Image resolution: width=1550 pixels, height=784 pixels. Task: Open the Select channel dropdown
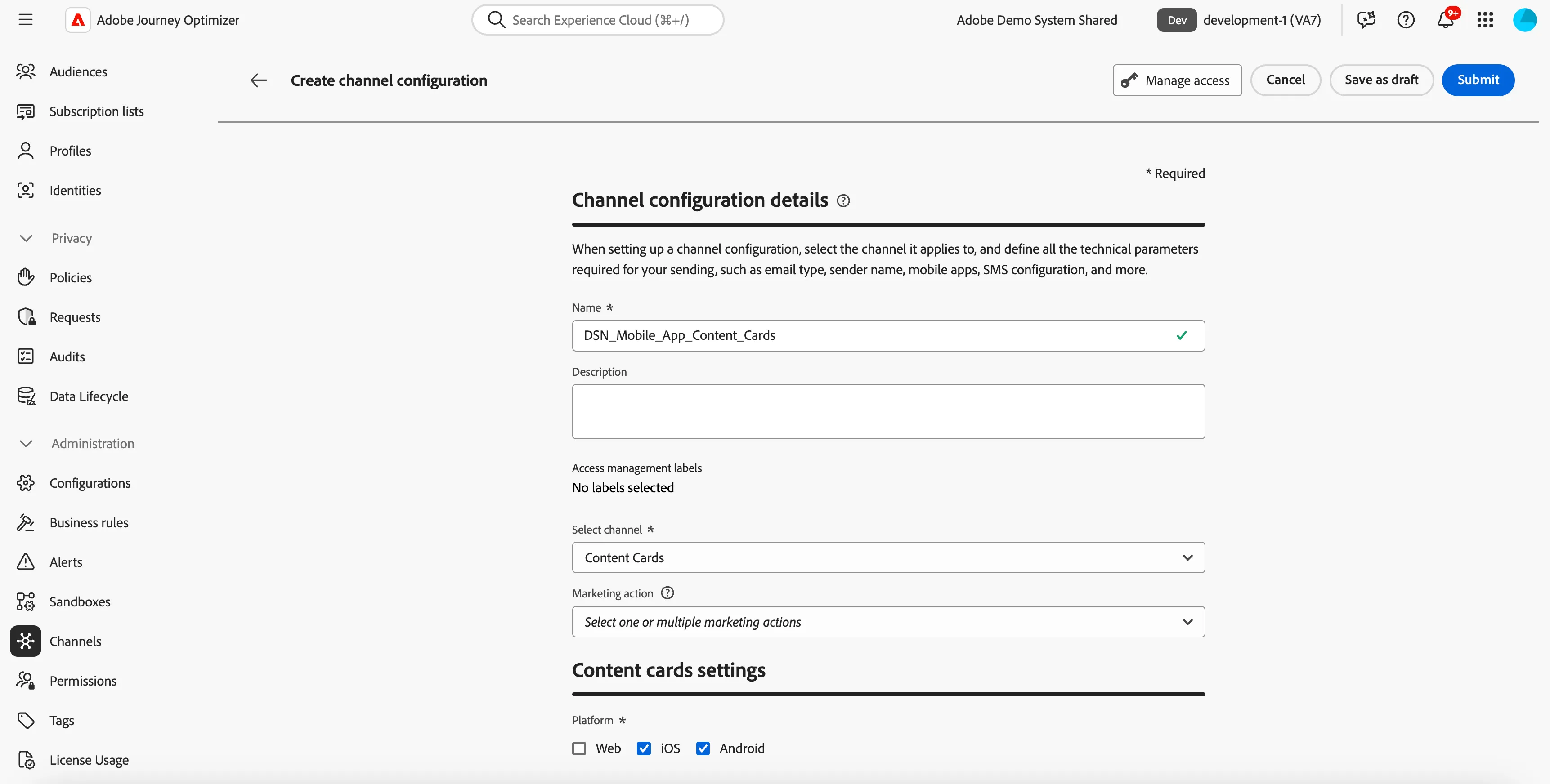click(888, 557)
